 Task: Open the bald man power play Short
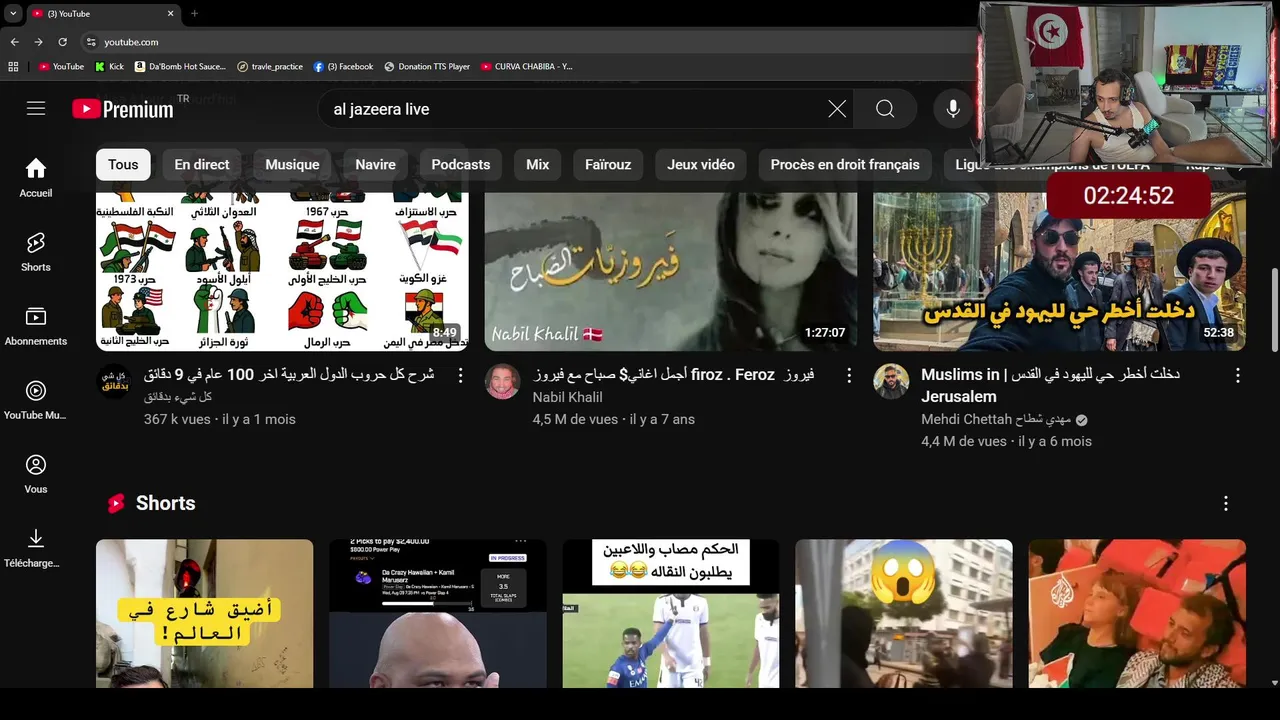pos(438,614)
